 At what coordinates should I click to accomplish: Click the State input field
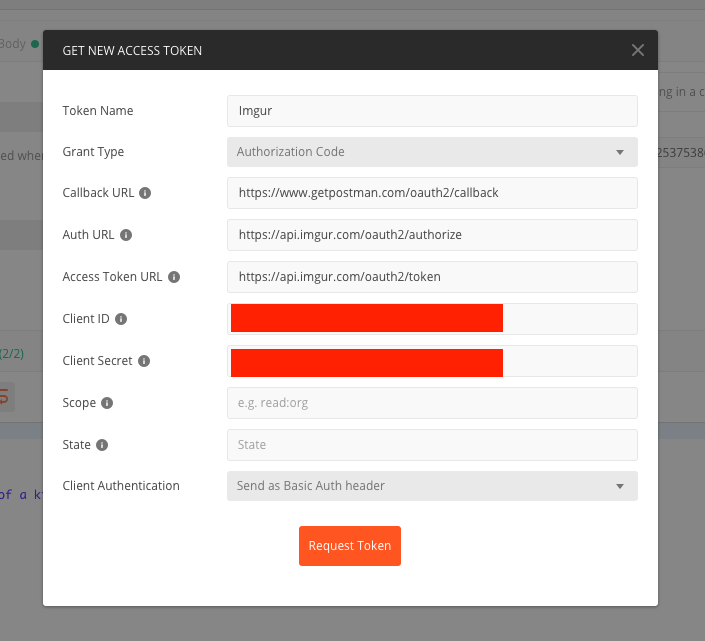(x=432, y=445)
